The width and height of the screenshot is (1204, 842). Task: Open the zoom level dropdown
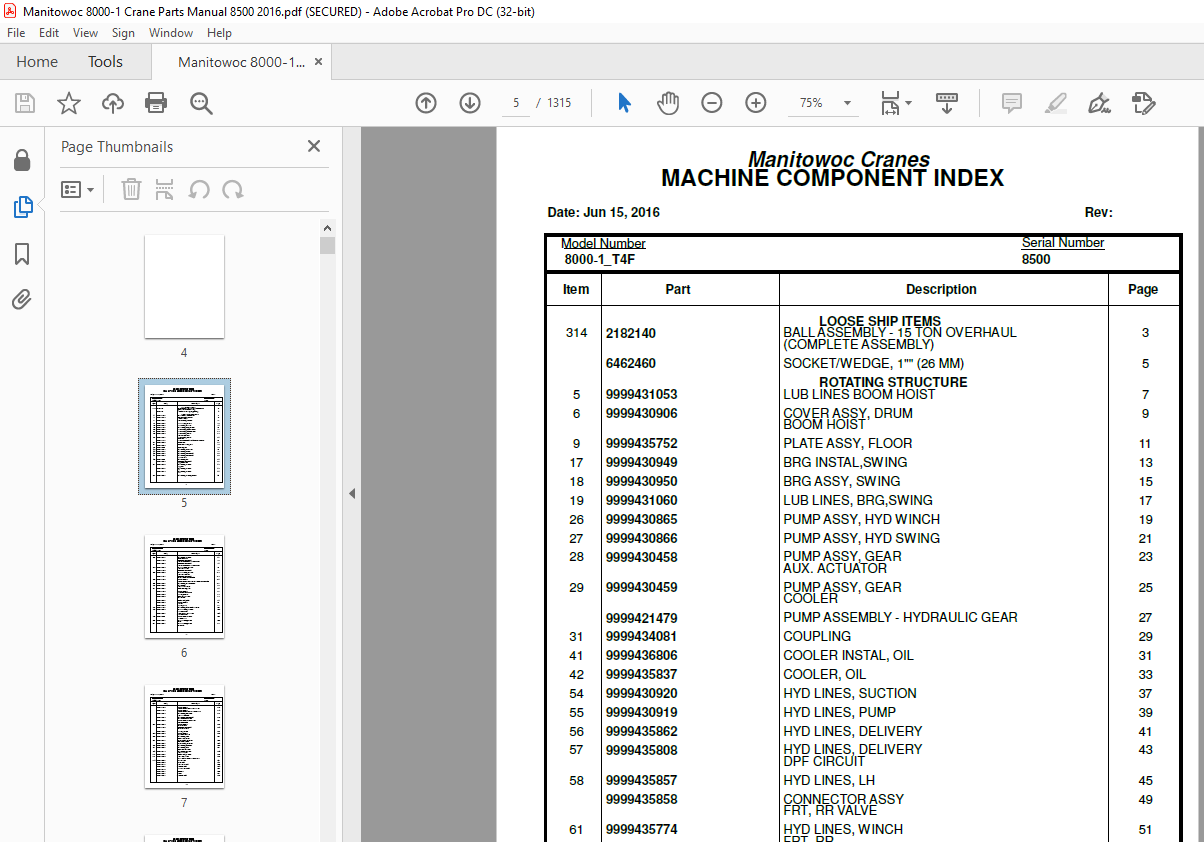[848, 103]
